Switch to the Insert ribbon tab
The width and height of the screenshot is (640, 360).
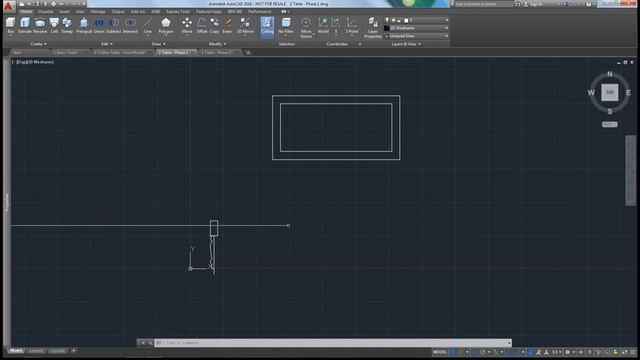tap(64, 11)
